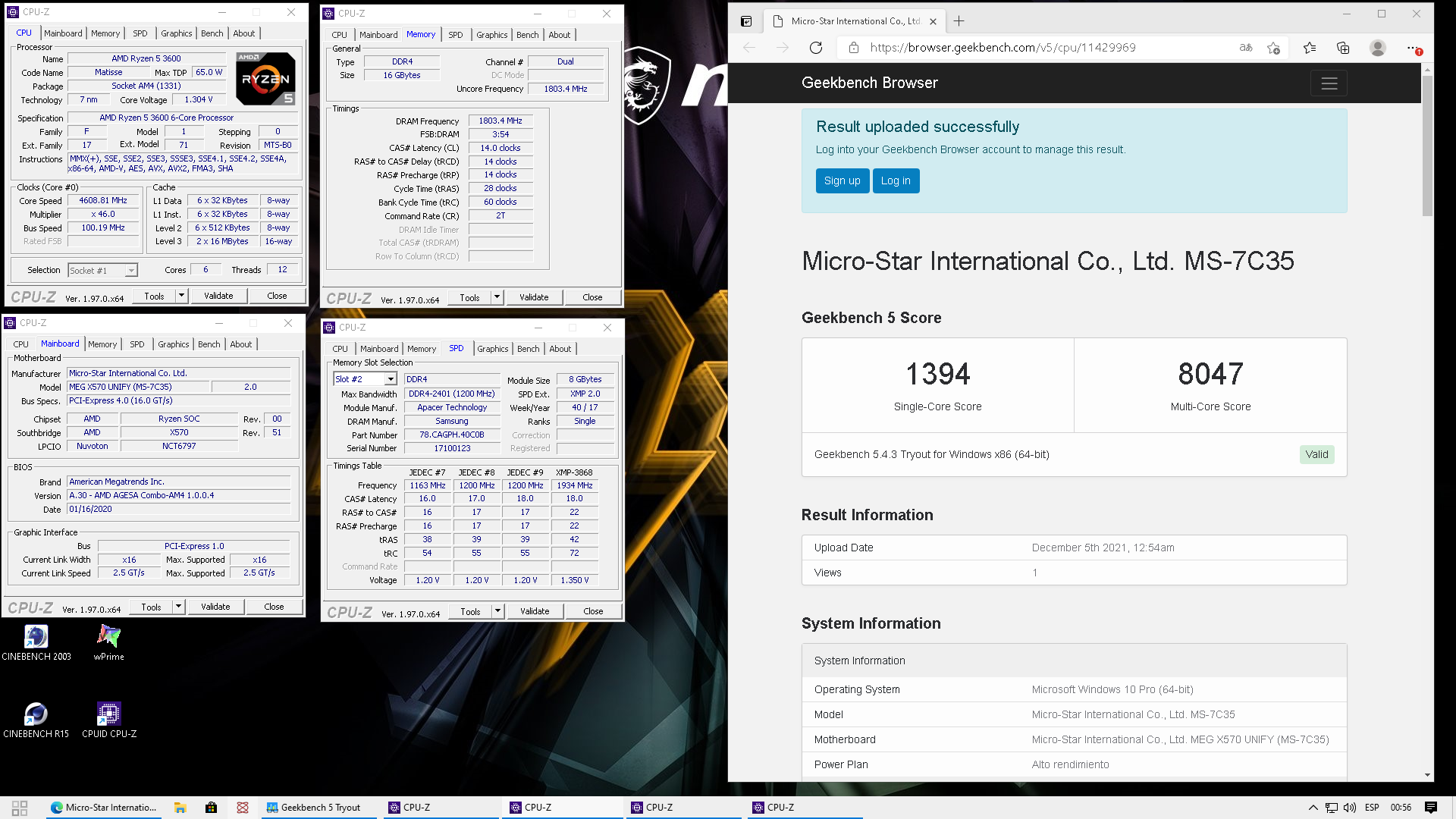Show hidden system tray icons
Viewport: 1456px width, 819px height.
coord(1313,808)
